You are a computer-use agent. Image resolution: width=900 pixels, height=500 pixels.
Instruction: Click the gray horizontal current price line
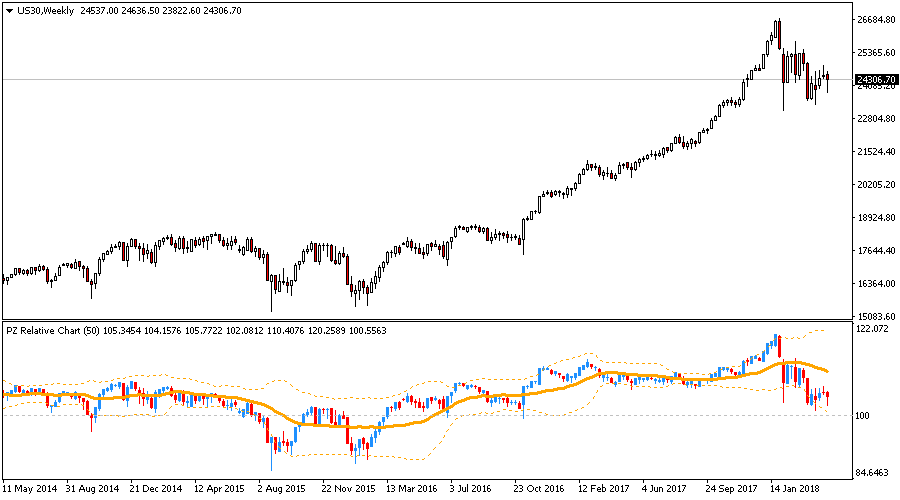pos(400,79)
